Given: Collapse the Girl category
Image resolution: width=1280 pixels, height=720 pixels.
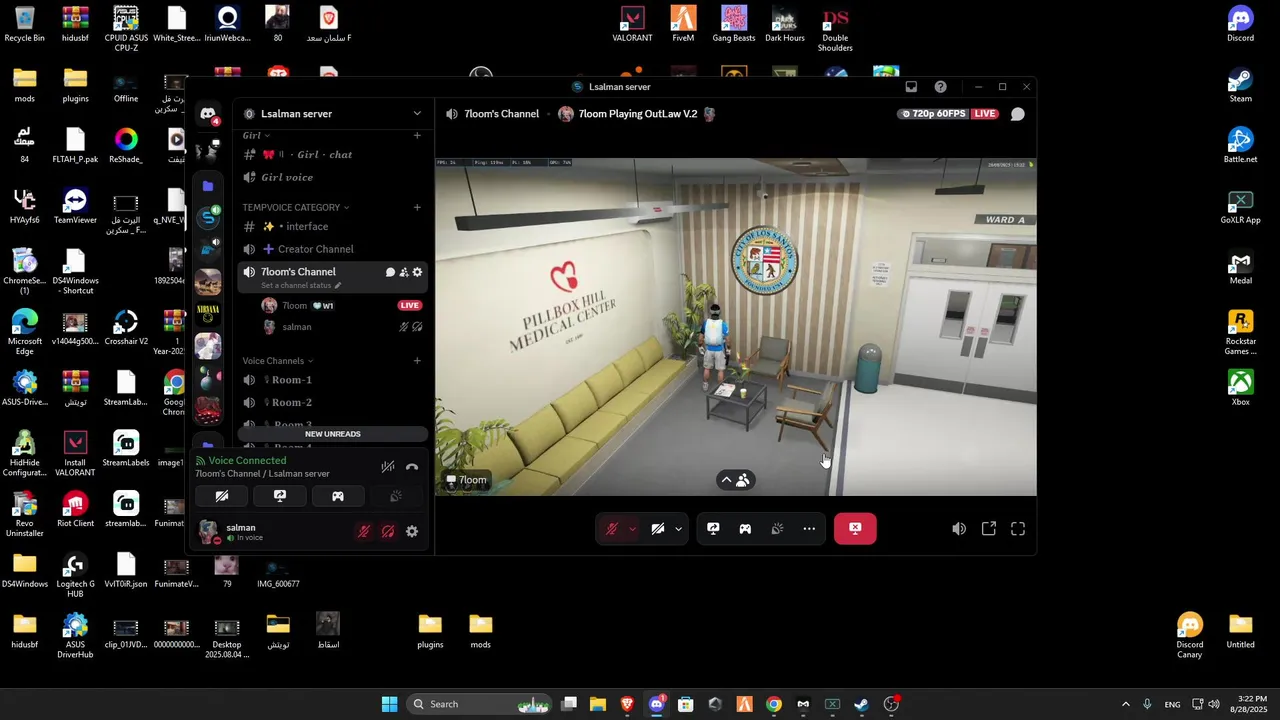Looking at the screenshot, I should pyautogui.click(x=255, y=135).
